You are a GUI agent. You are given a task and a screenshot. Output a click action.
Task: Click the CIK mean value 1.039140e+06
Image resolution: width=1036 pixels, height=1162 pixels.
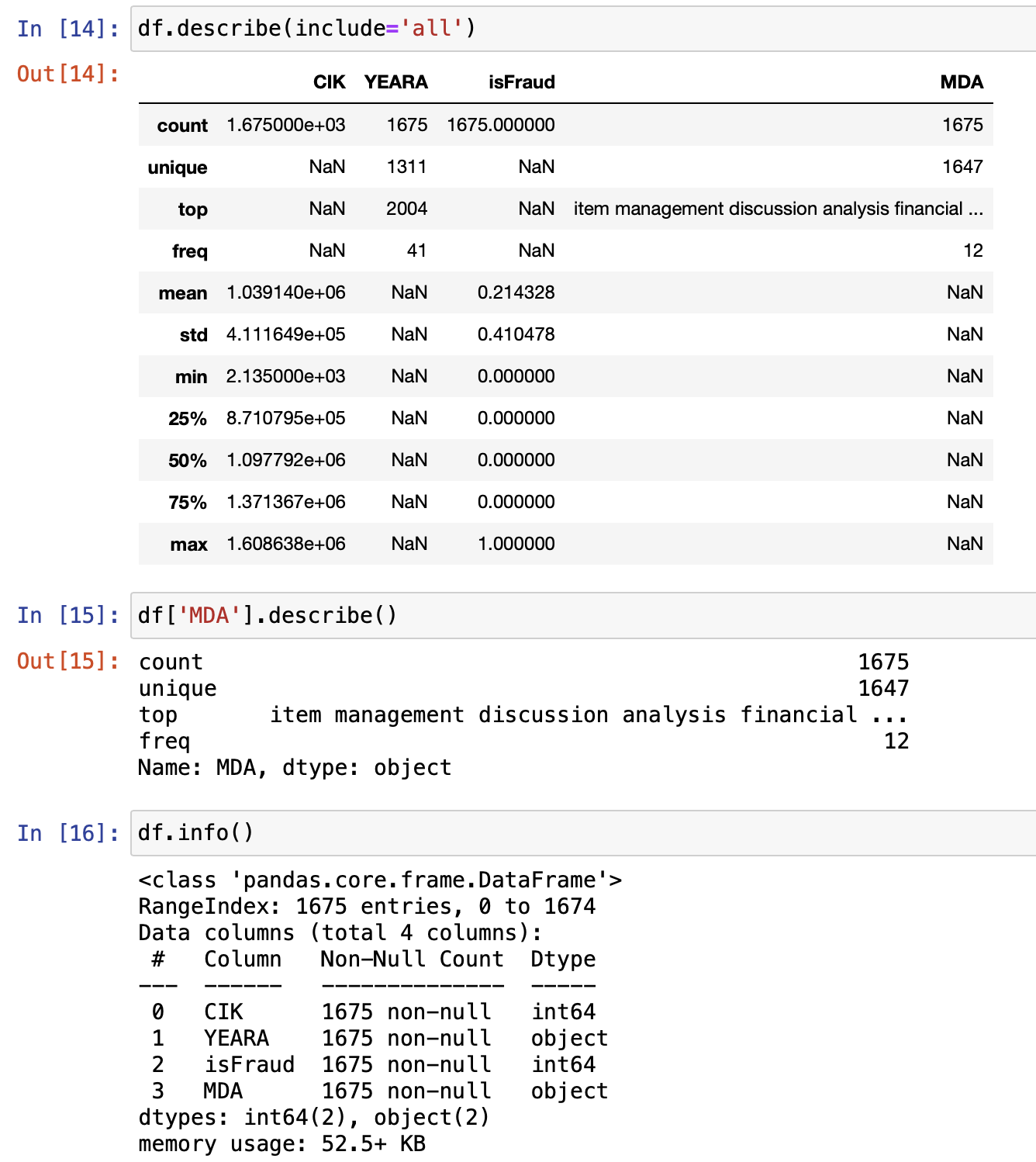[x=286, y=292]
